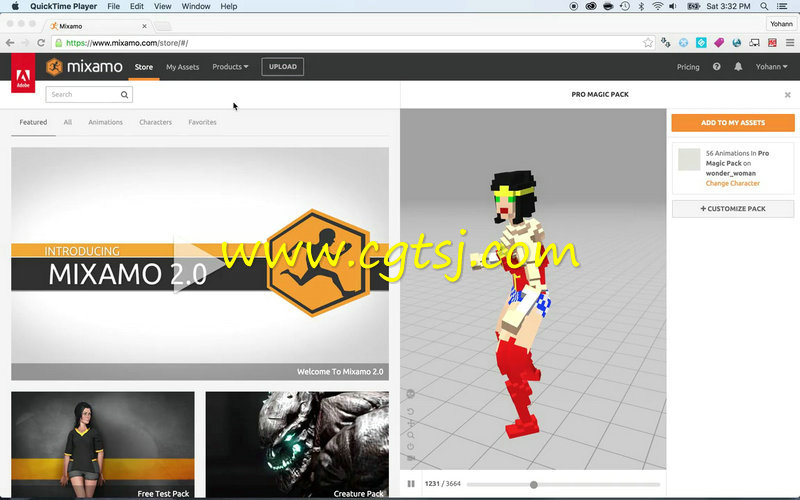Image resolution: width=800 pixels, height=500 pixels.
Task: Close the Pro Magic Pack panel
Action: (x=787, y=95)
